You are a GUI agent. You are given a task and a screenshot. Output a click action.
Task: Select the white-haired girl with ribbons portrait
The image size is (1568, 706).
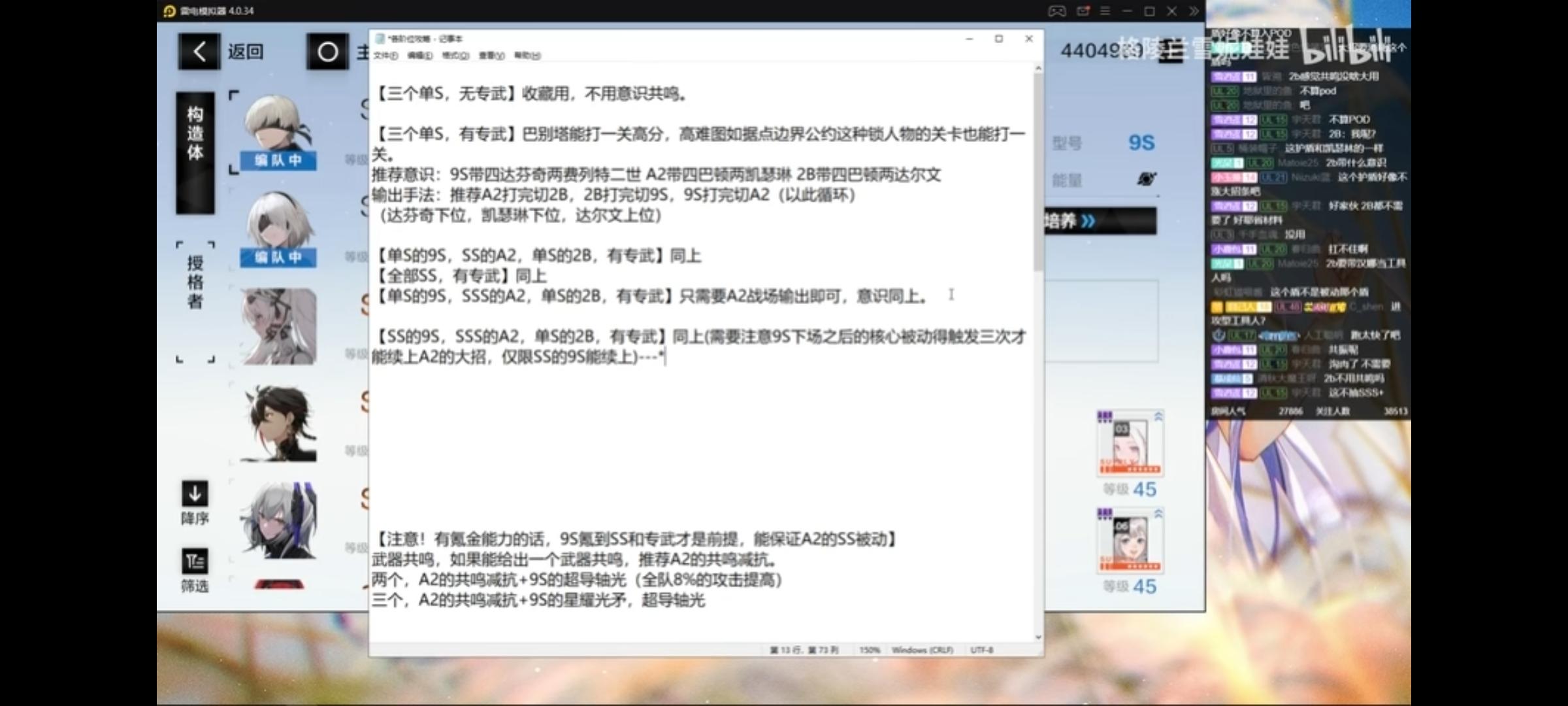[x=278, y=326]
